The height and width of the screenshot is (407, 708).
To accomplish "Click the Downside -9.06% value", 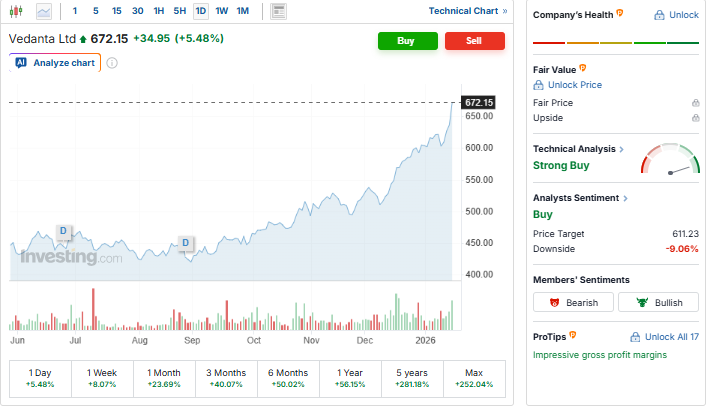I will pos(682,249).
